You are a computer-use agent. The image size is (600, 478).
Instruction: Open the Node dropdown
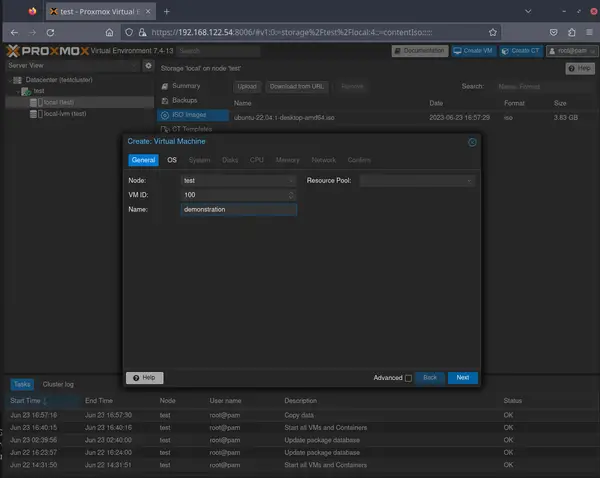(291, 181)
